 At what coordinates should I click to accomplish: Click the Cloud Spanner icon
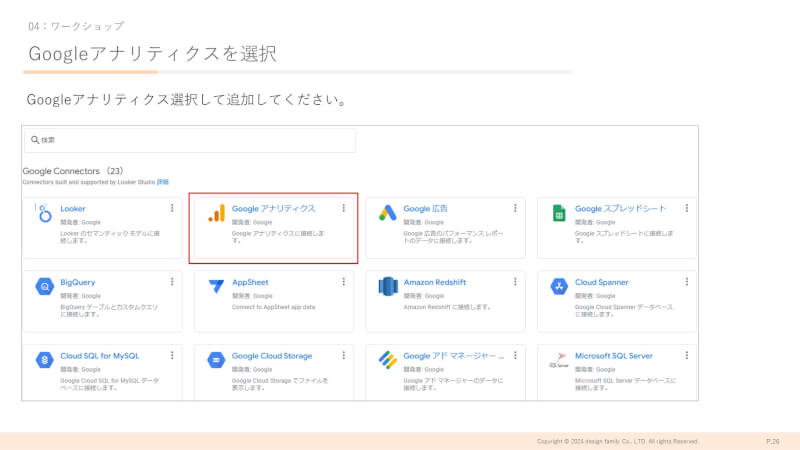[x=559, y=286]
